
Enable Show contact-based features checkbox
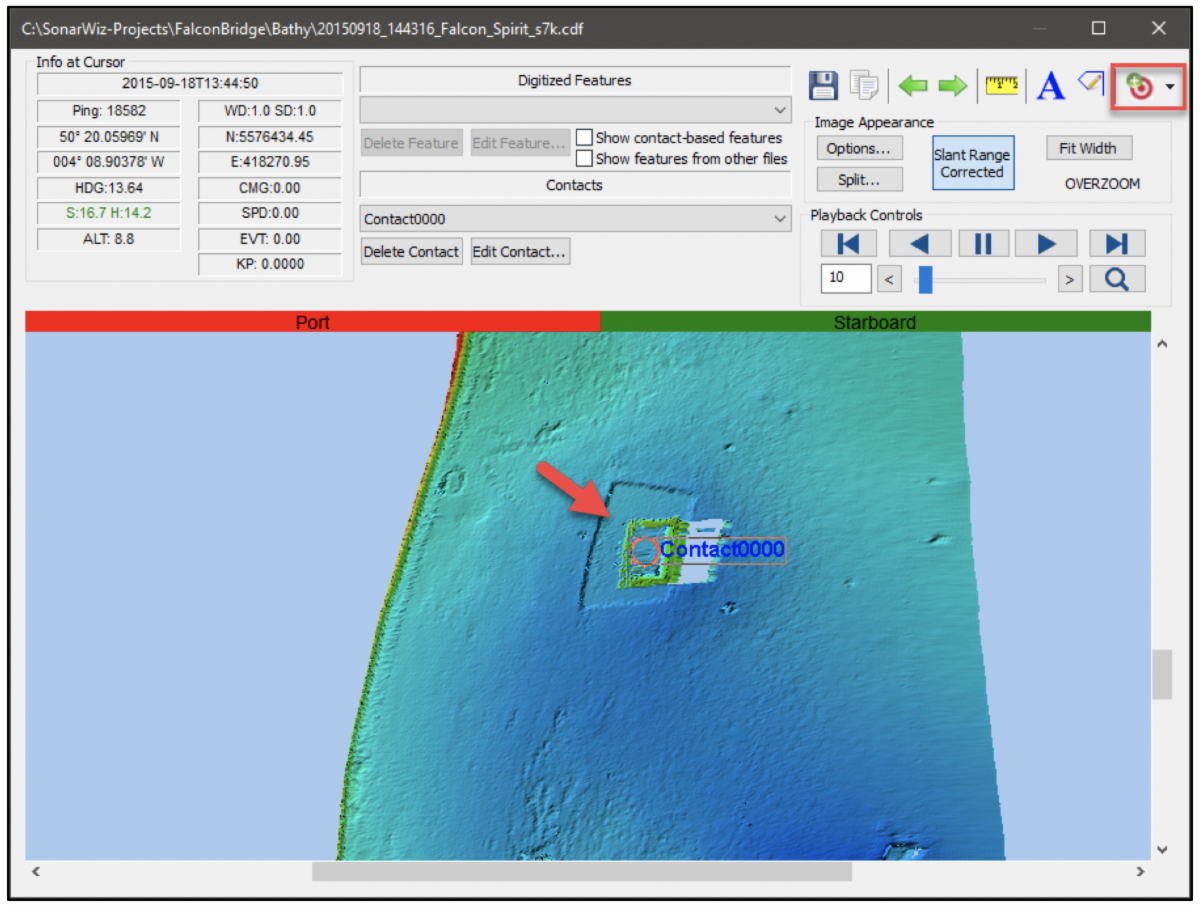pos(584,138)
